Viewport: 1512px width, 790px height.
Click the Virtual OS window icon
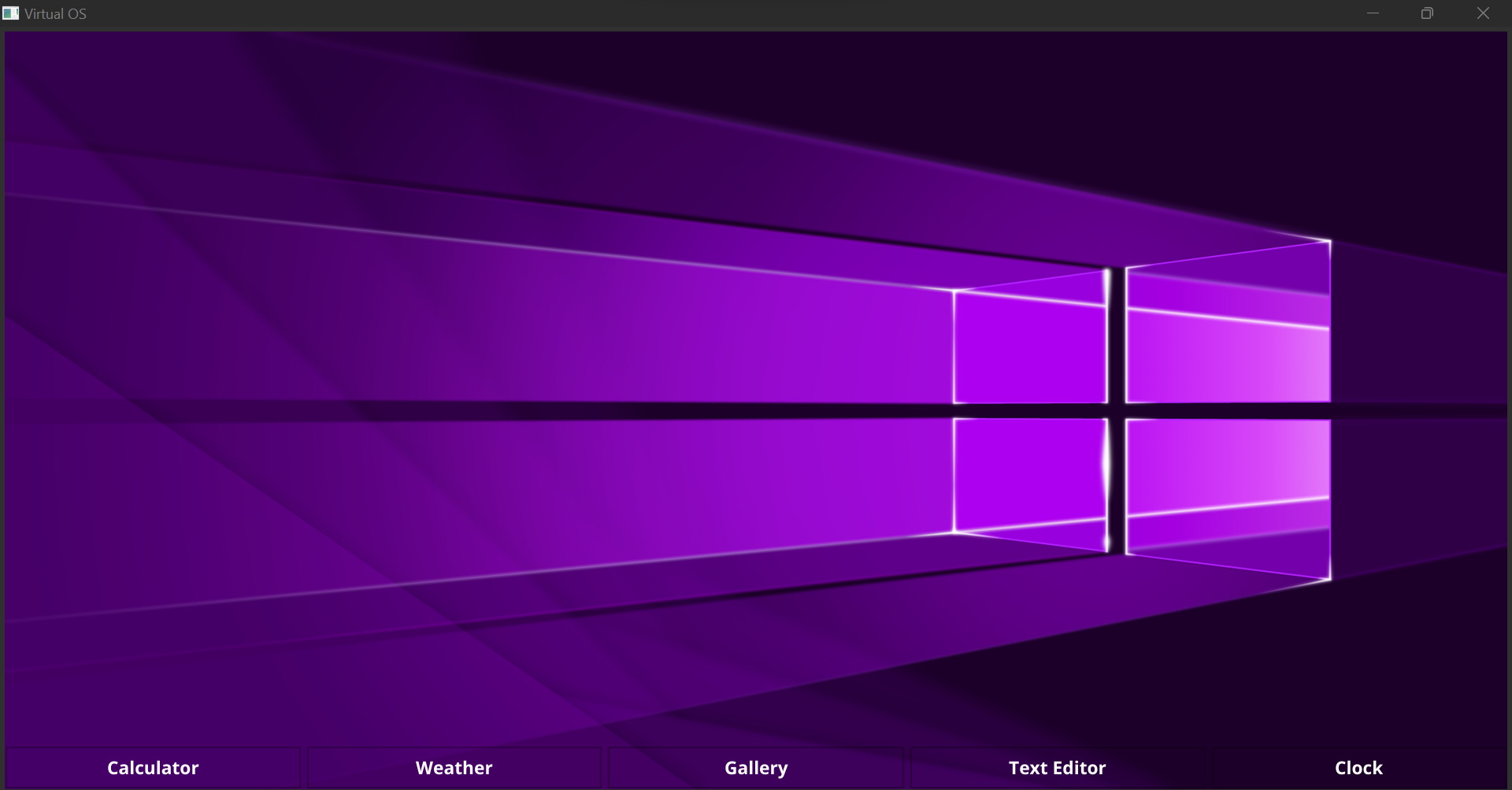pyautogui.click(x=11, y=13)
